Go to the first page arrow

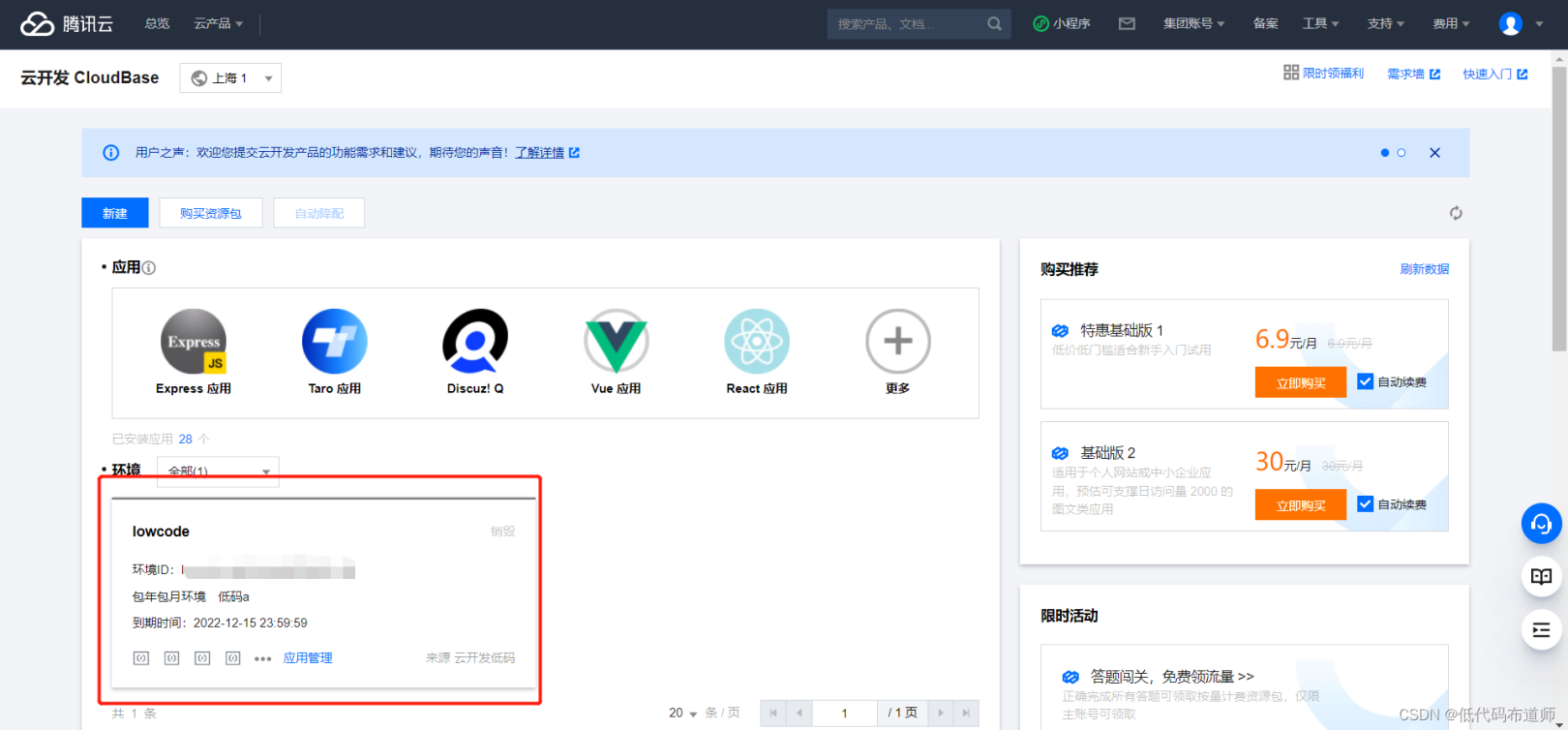[773, 714]
